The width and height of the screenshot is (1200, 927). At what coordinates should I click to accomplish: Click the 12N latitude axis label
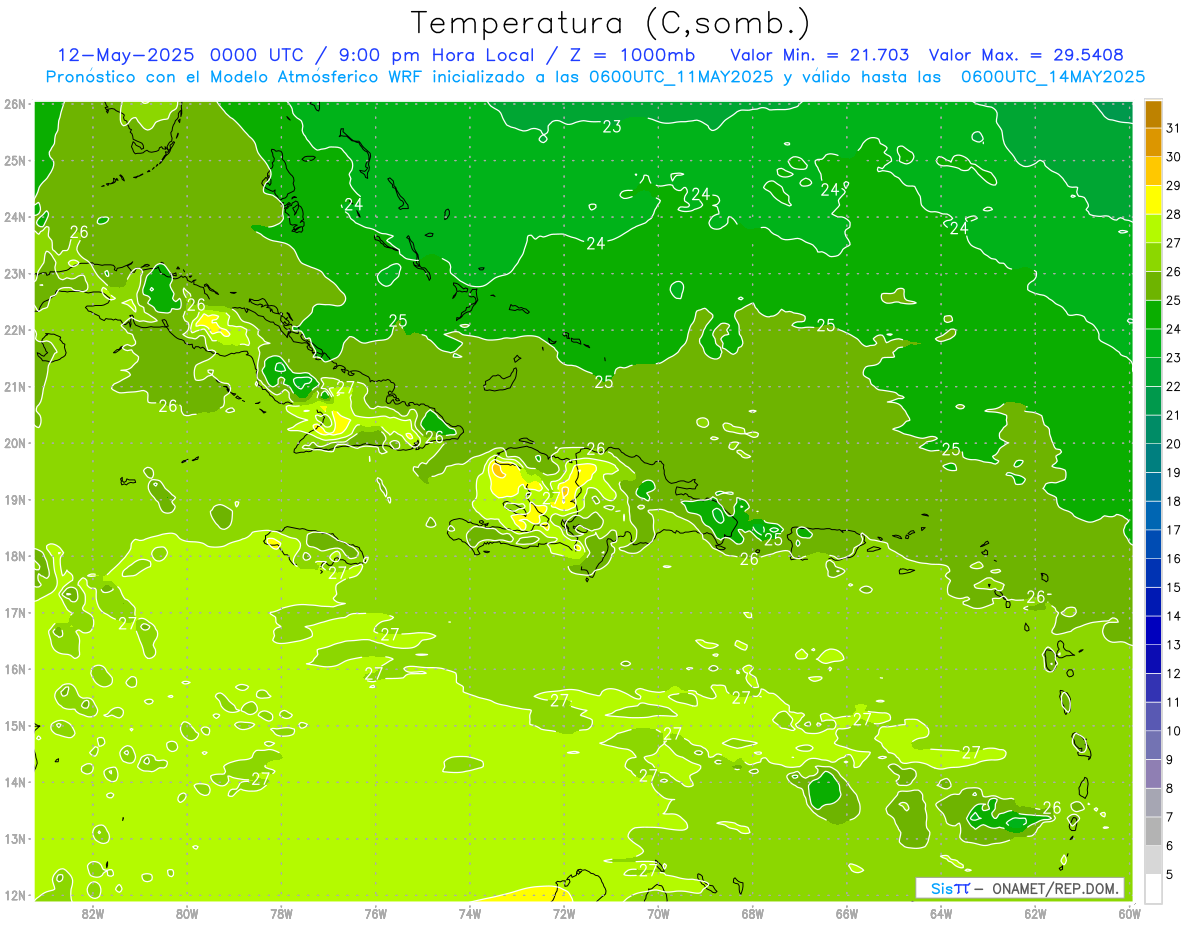click(x=14, y=895)
